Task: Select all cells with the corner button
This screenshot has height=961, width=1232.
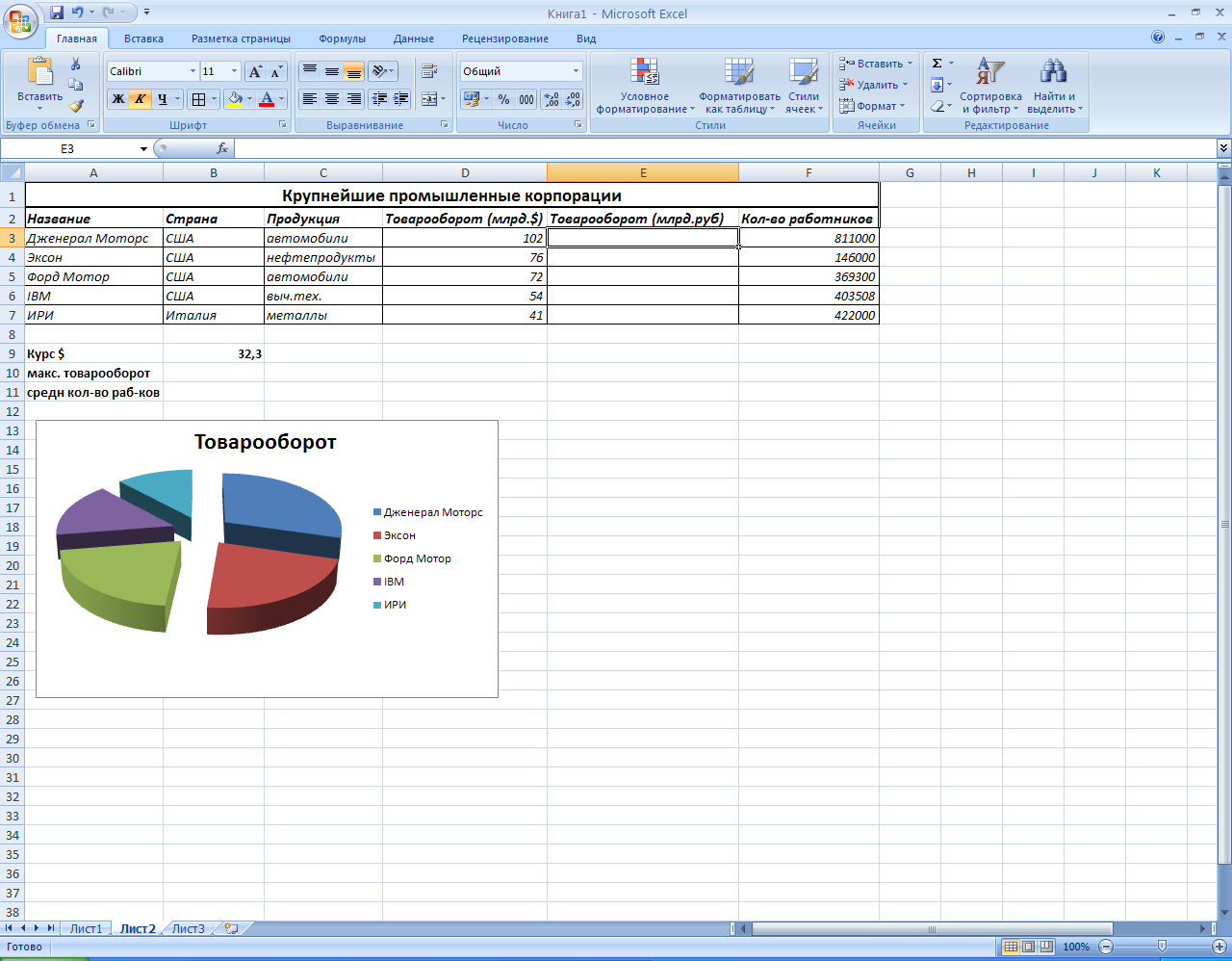Action: (x=13, y=173)
